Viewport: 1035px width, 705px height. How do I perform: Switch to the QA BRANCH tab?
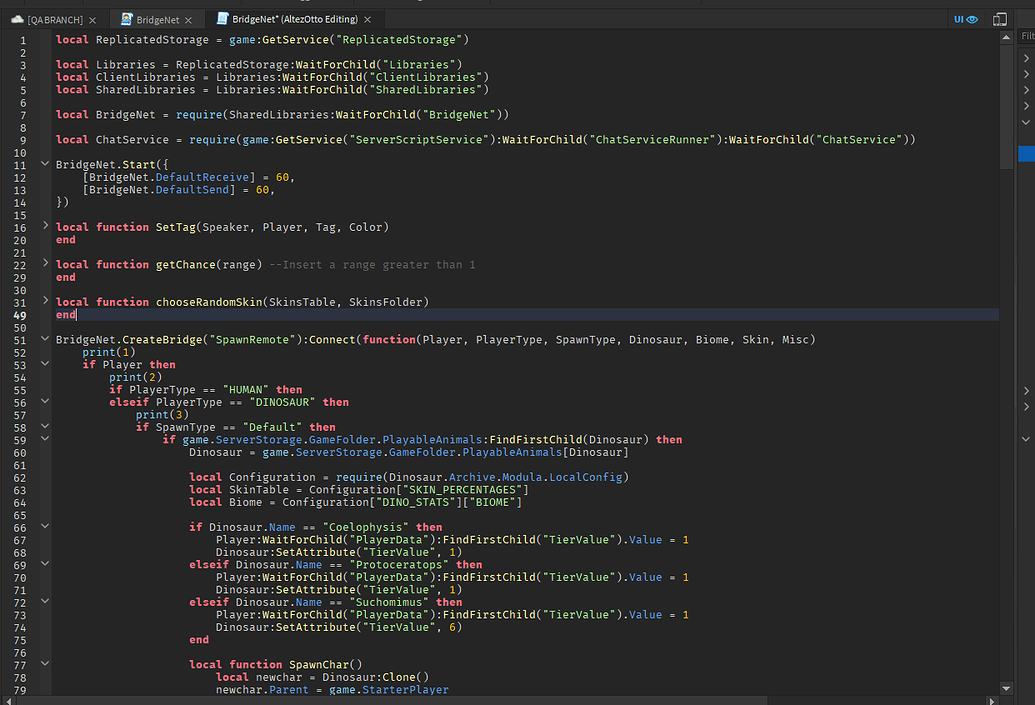[55, 20]
